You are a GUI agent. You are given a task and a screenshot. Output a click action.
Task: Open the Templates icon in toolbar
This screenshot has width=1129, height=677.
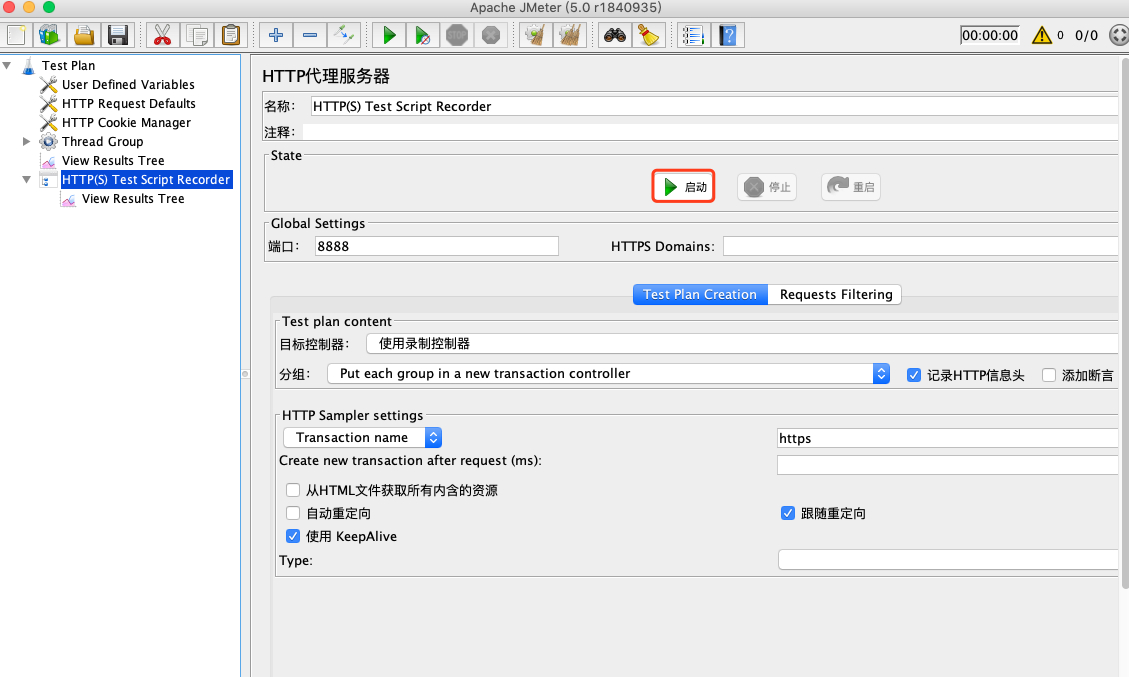[x=50, y=35]
